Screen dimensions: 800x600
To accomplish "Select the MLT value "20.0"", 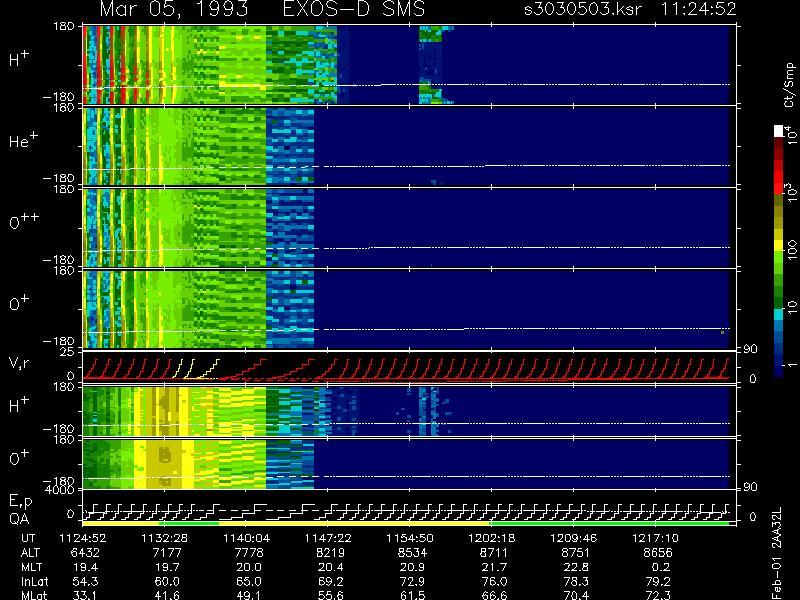I will point(249,567).
